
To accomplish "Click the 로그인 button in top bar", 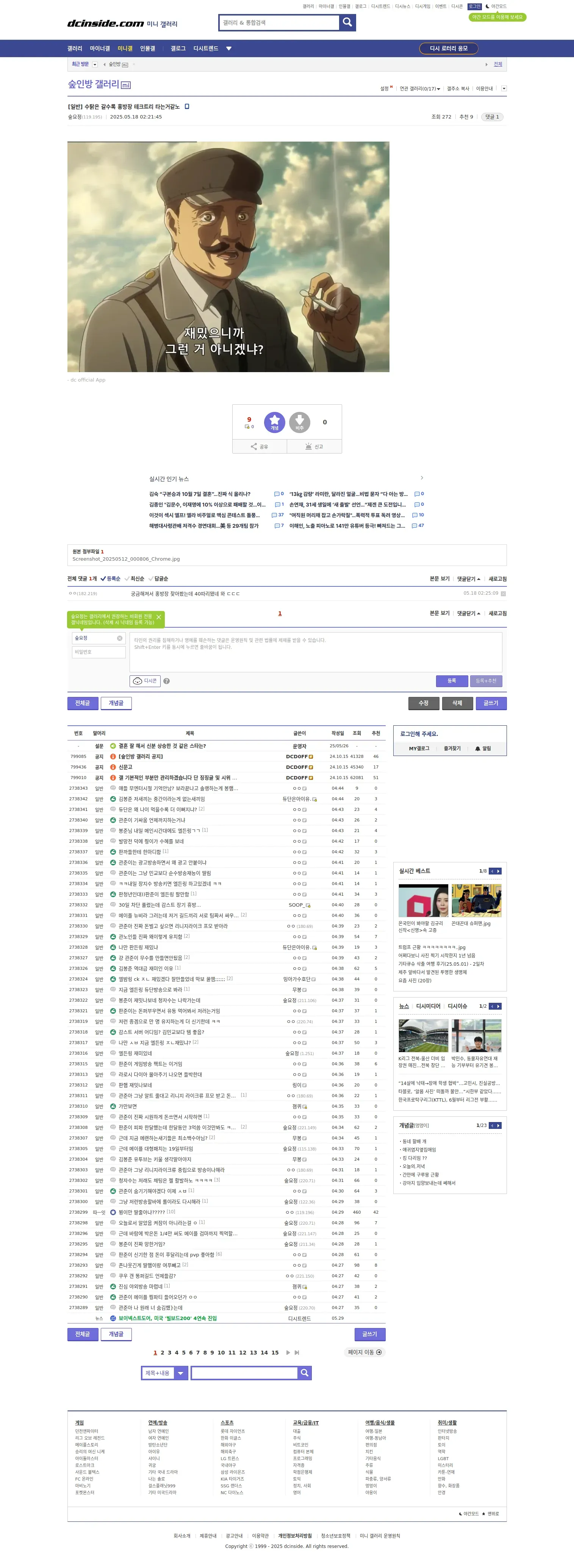I will tap(475, 7).
